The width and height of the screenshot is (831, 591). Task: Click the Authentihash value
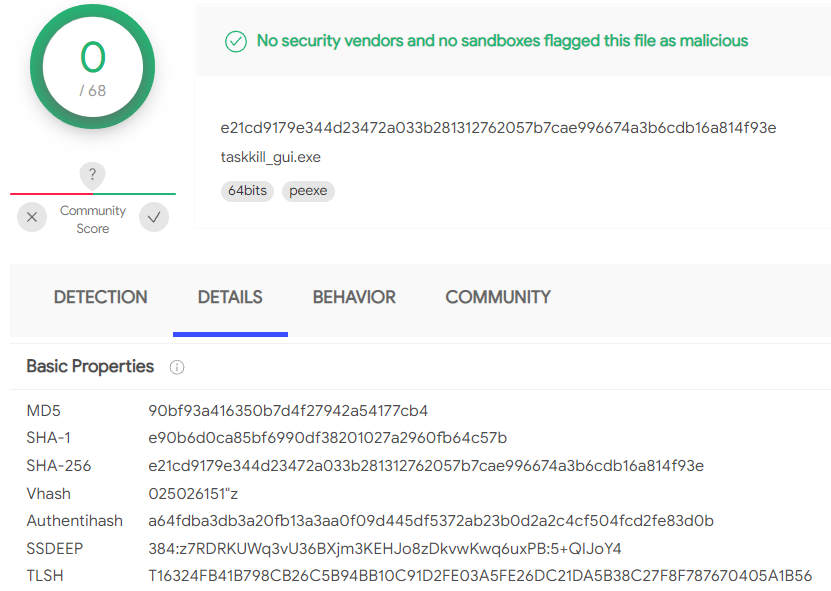tap(431, 521)
